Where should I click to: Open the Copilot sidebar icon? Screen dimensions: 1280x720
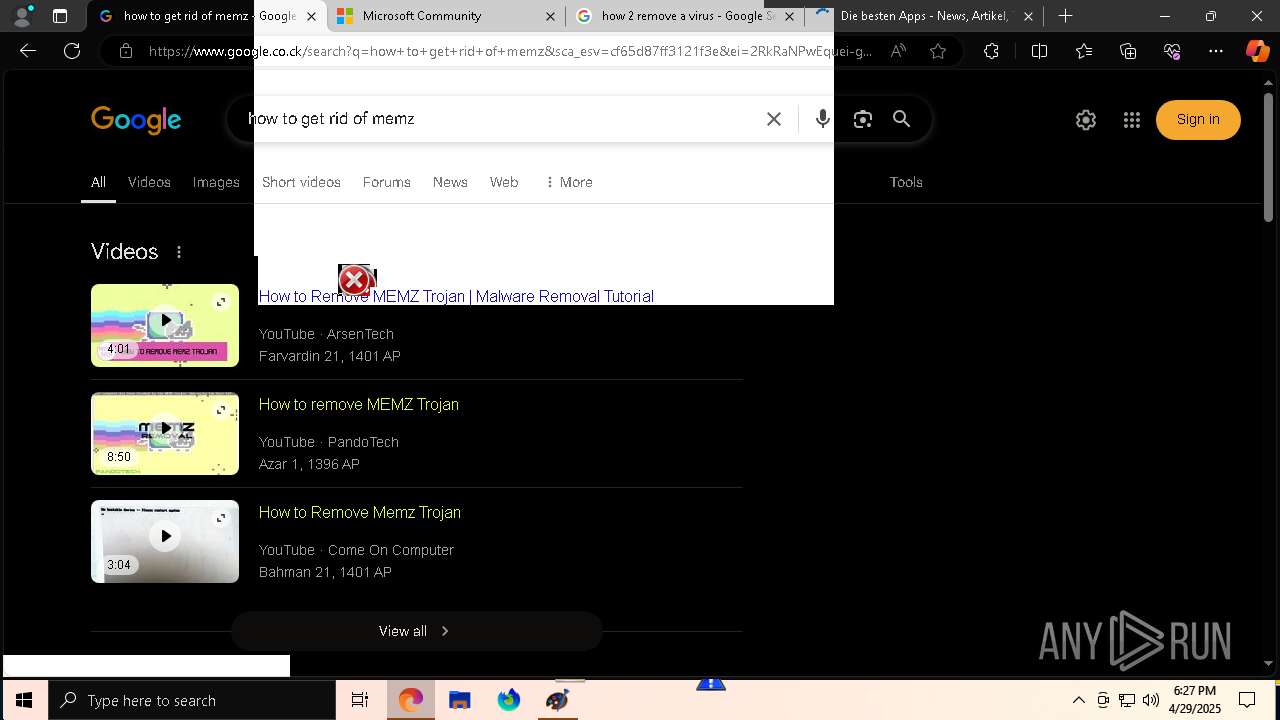click(x=1257, y=51)
